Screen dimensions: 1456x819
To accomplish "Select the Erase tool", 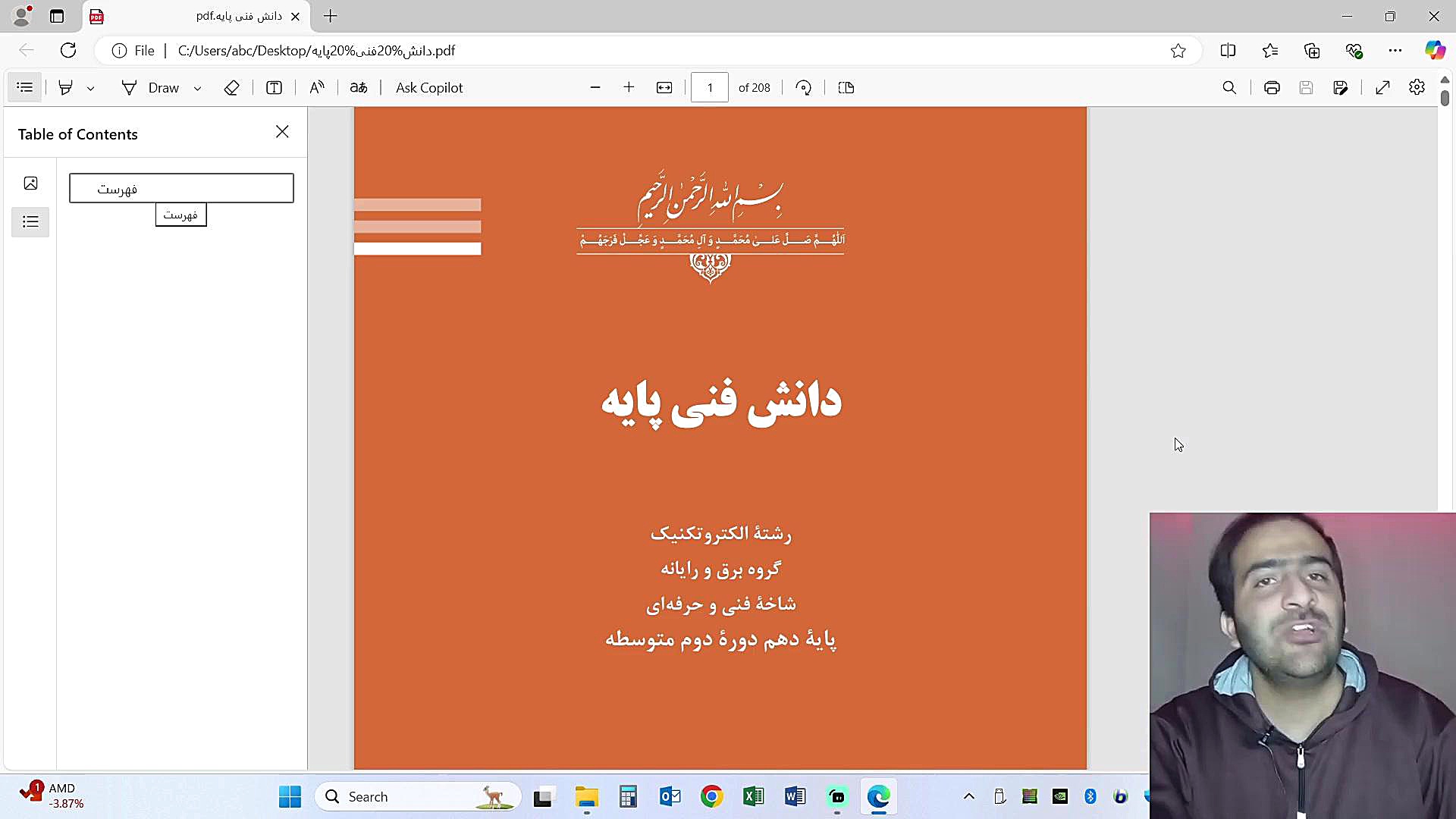I will pyautogui.click(x=232, y=88).
